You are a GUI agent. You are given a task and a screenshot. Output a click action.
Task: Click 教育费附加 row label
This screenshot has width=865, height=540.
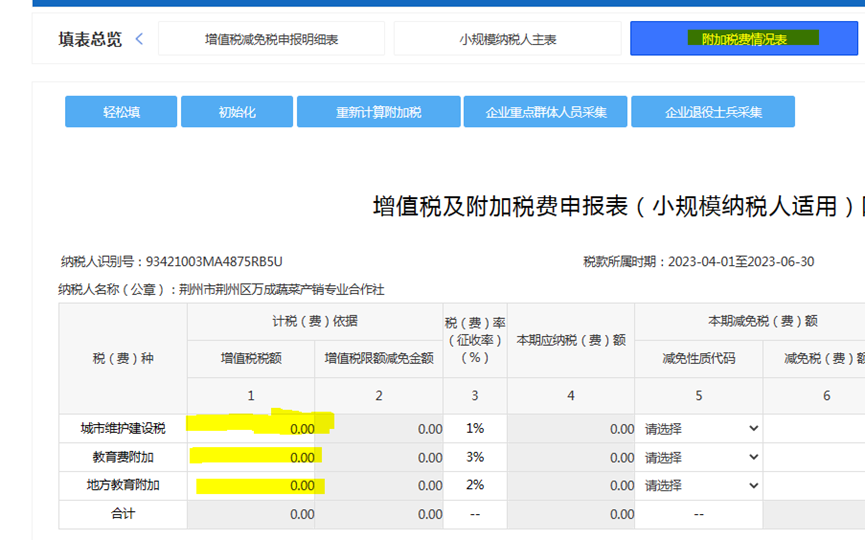(x=123, y=457)
